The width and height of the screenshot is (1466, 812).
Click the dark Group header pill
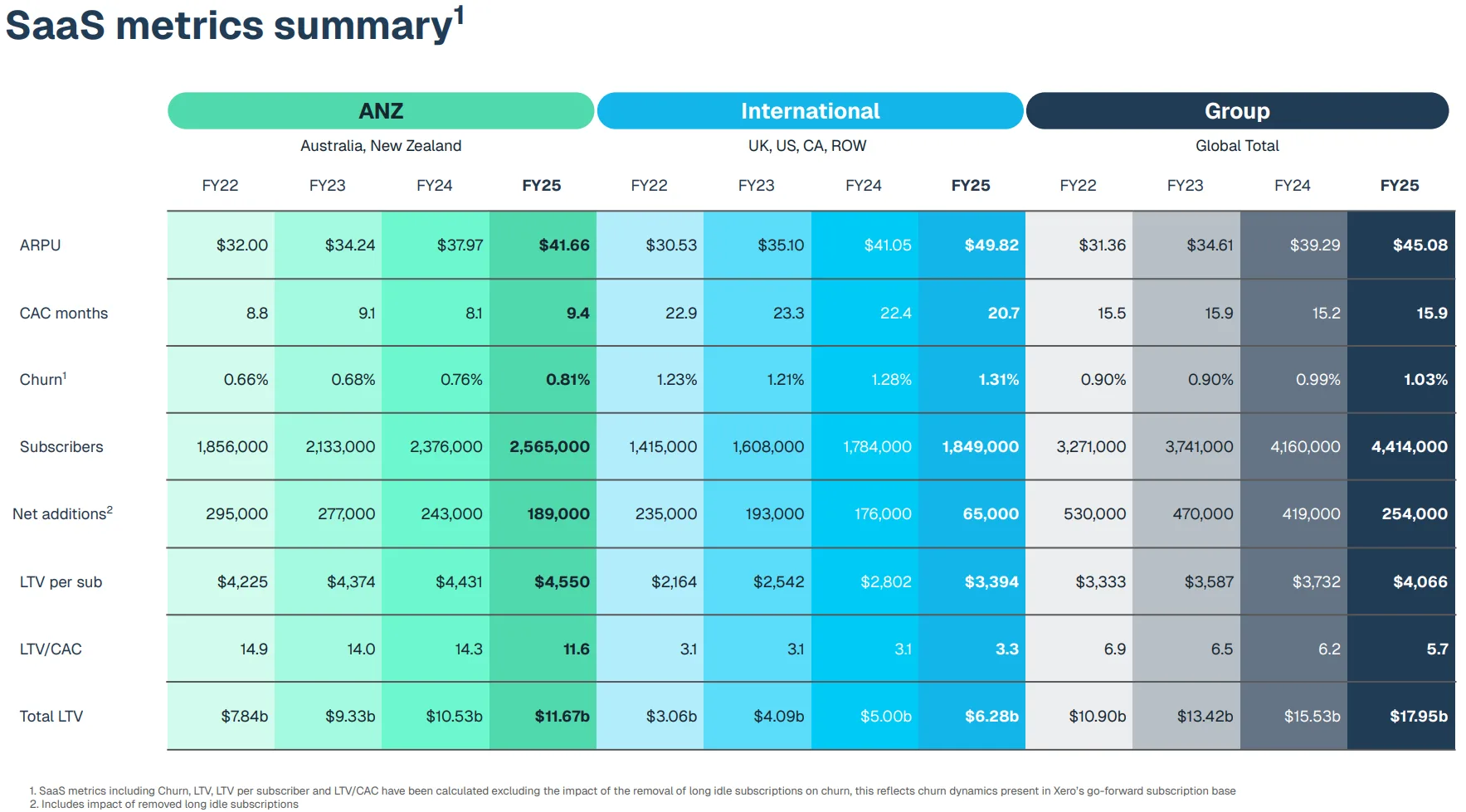click(x=1237, y=111)
